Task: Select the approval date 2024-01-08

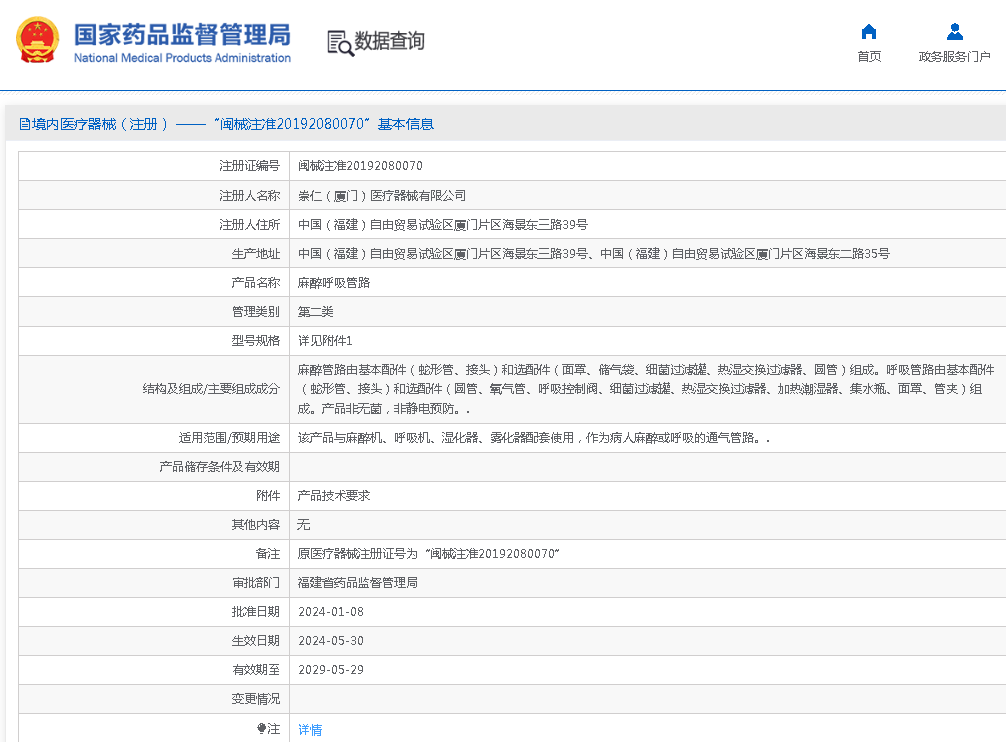Action: click(331, 612)
